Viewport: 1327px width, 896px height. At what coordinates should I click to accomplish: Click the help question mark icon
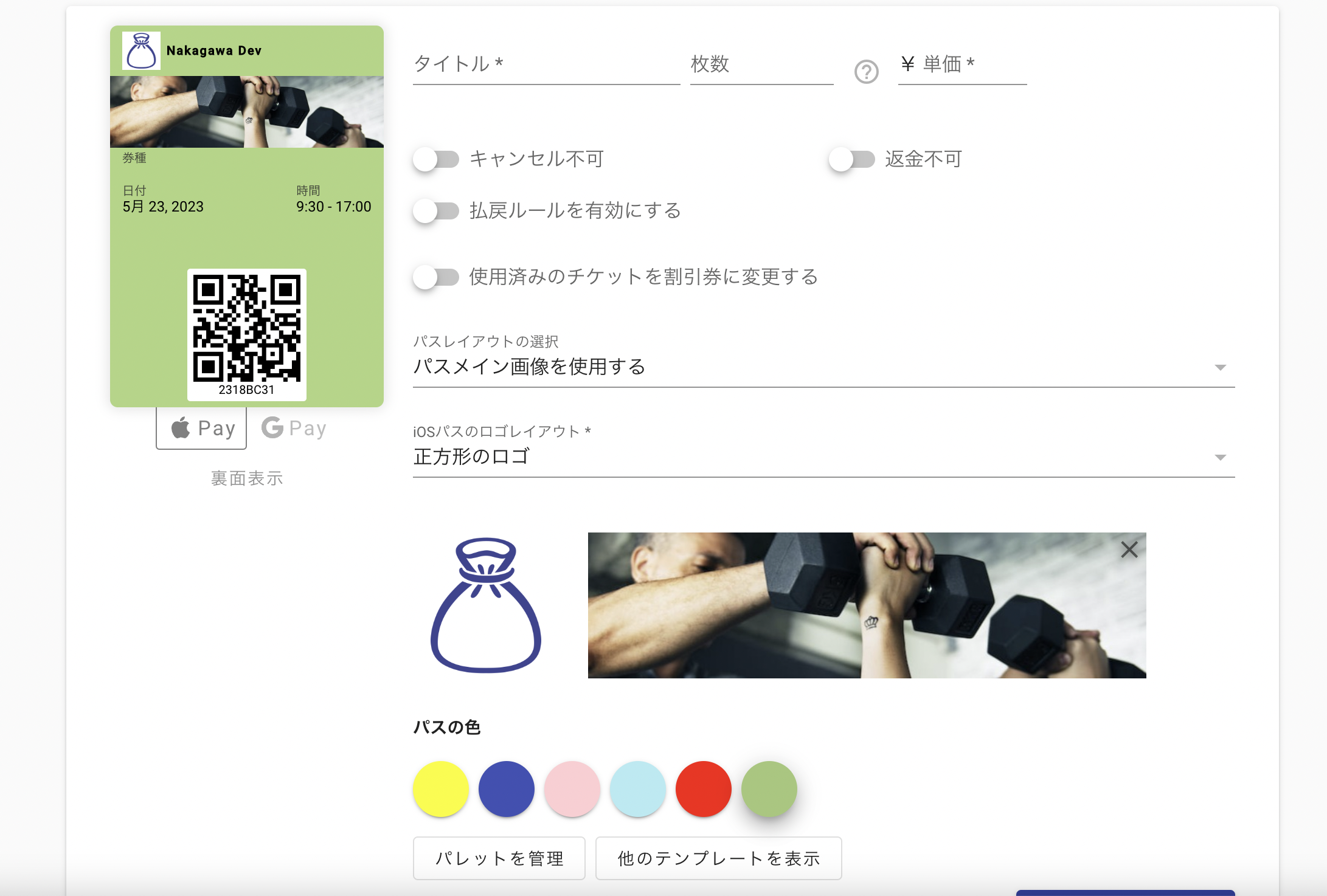pos(866,72)
